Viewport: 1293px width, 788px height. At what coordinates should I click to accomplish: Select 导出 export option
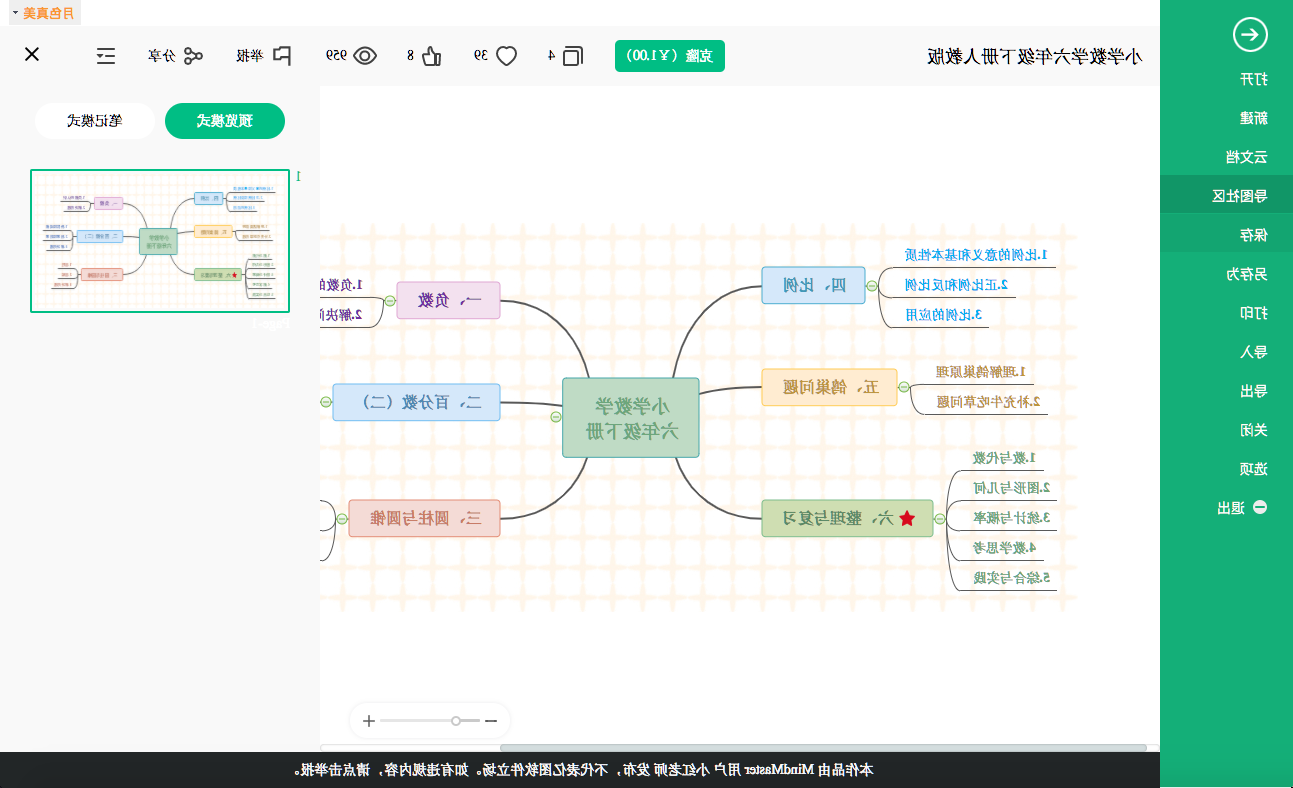point(1254,391)
